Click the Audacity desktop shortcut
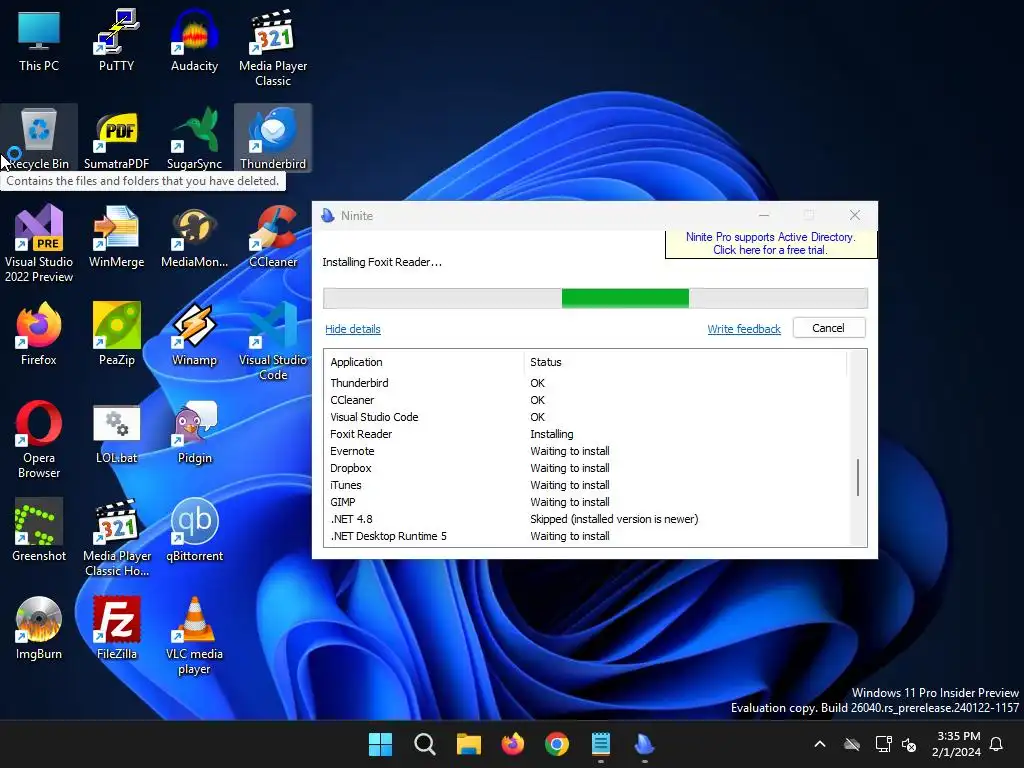 click(194, 40)
